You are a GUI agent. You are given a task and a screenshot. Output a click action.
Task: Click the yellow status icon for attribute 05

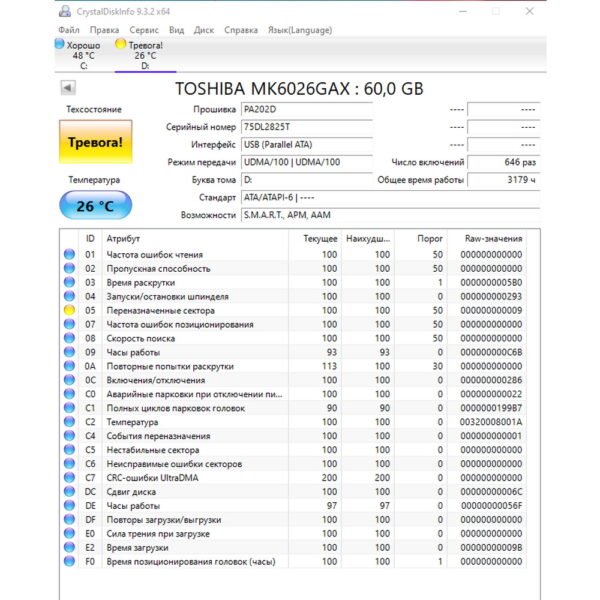69,310
